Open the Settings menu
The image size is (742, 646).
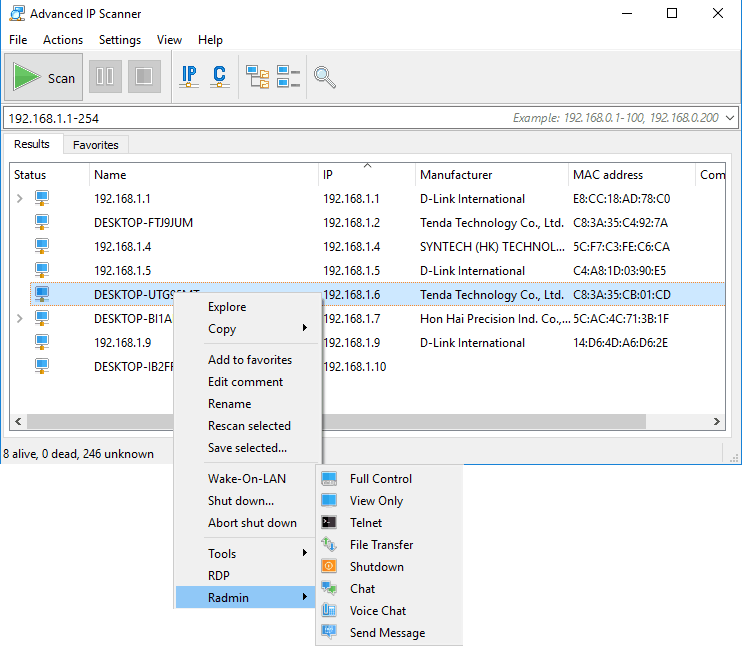click(x=120, y=40)
